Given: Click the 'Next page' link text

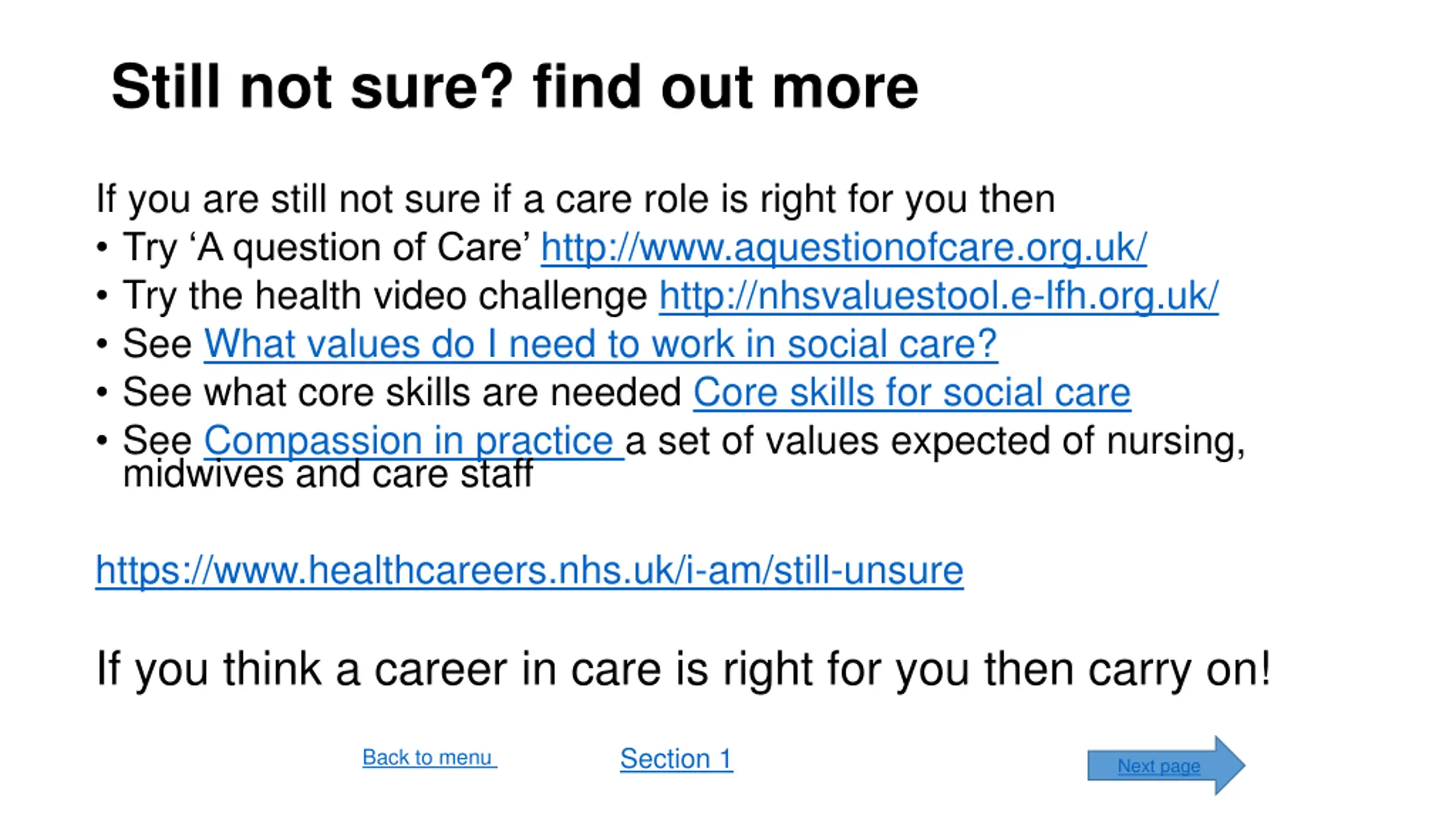Looking at the screenshot, I should pyautogui.click(x=1159, y=766).
